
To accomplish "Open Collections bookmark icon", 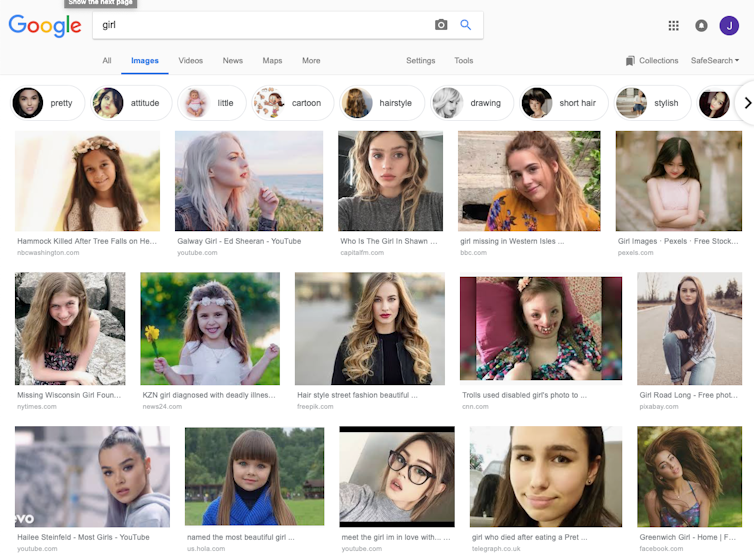I will pos(630,61).
